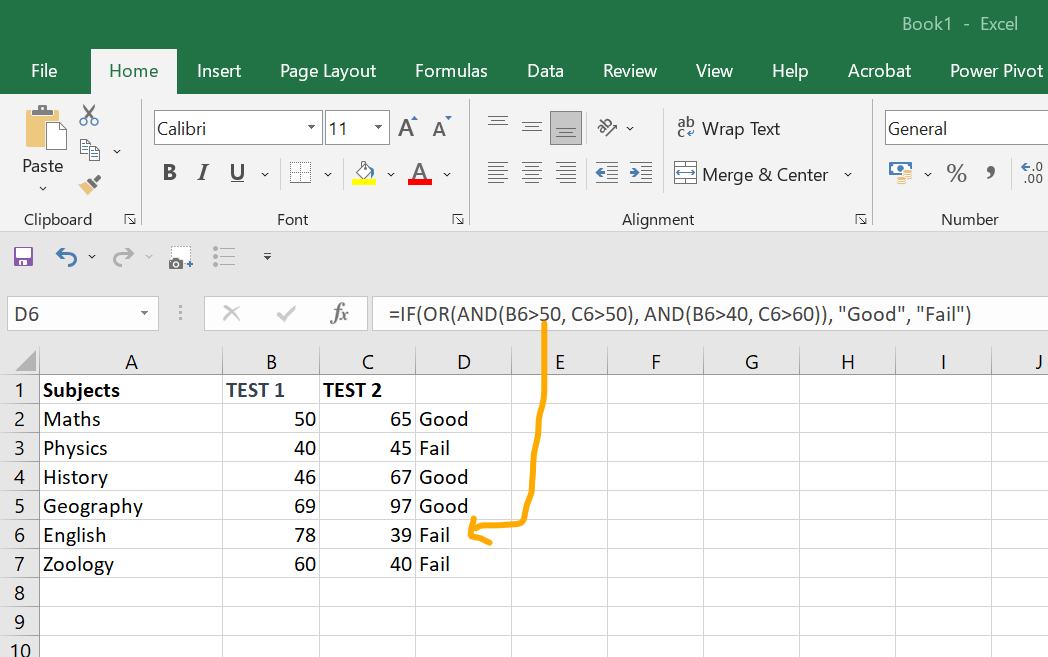The height and width of the screenshot is (657, 1048).
Task: Click bullet list icon in toolbar
Action: (x=224, y=257)
